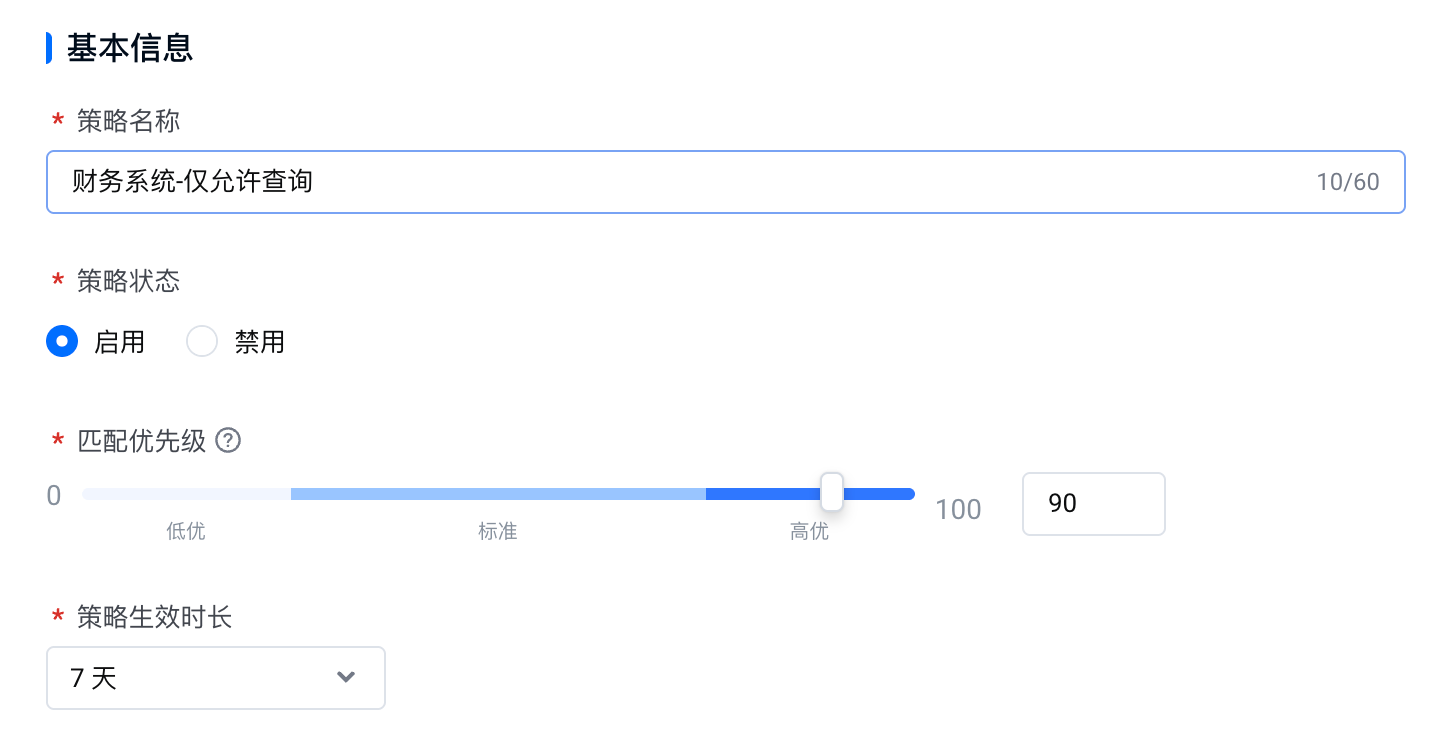
Task: Click the priority number box showing 90
Action: [x=1094, y=503]
